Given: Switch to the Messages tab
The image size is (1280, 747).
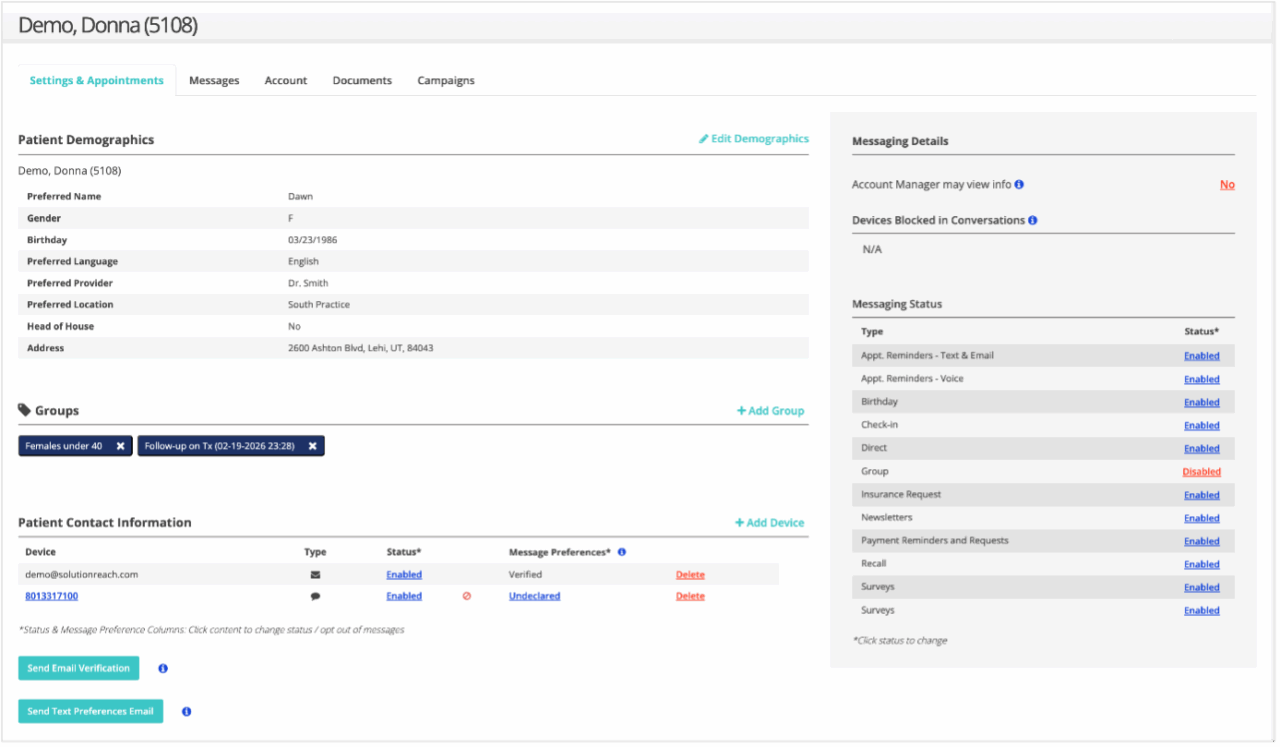Looking at the screenshot, I should point(213,80).
